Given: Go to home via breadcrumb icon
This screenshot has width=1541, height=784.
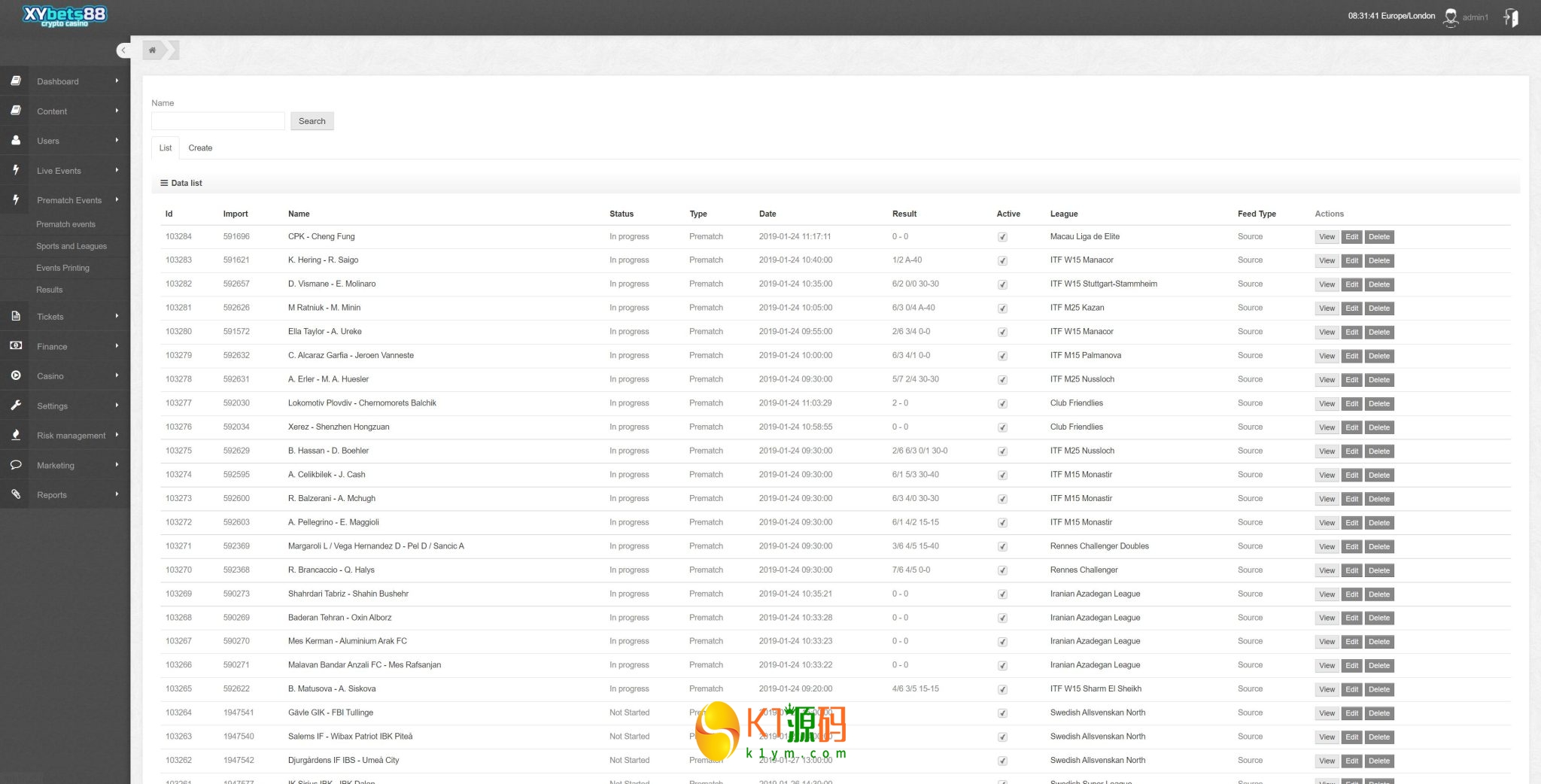Looking at the screenshot, I should click(x=153, y=50).
